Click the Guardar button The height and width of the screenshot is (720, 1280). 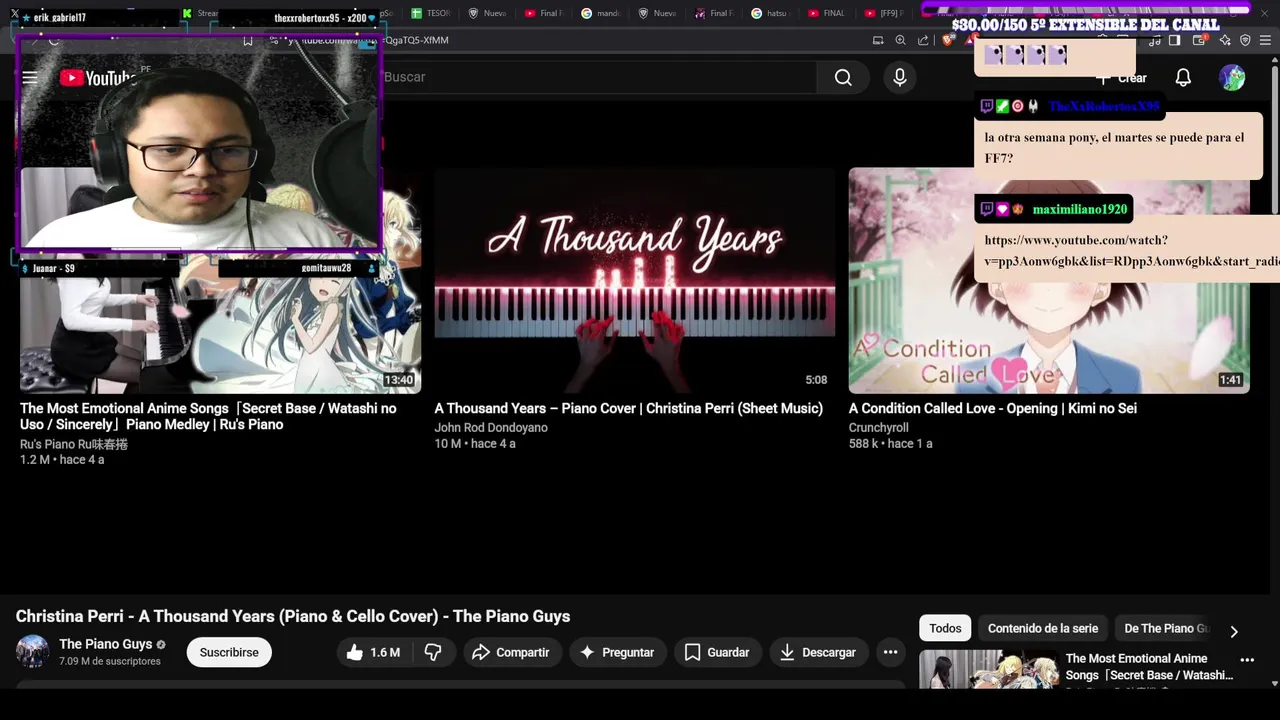(717, 652)
